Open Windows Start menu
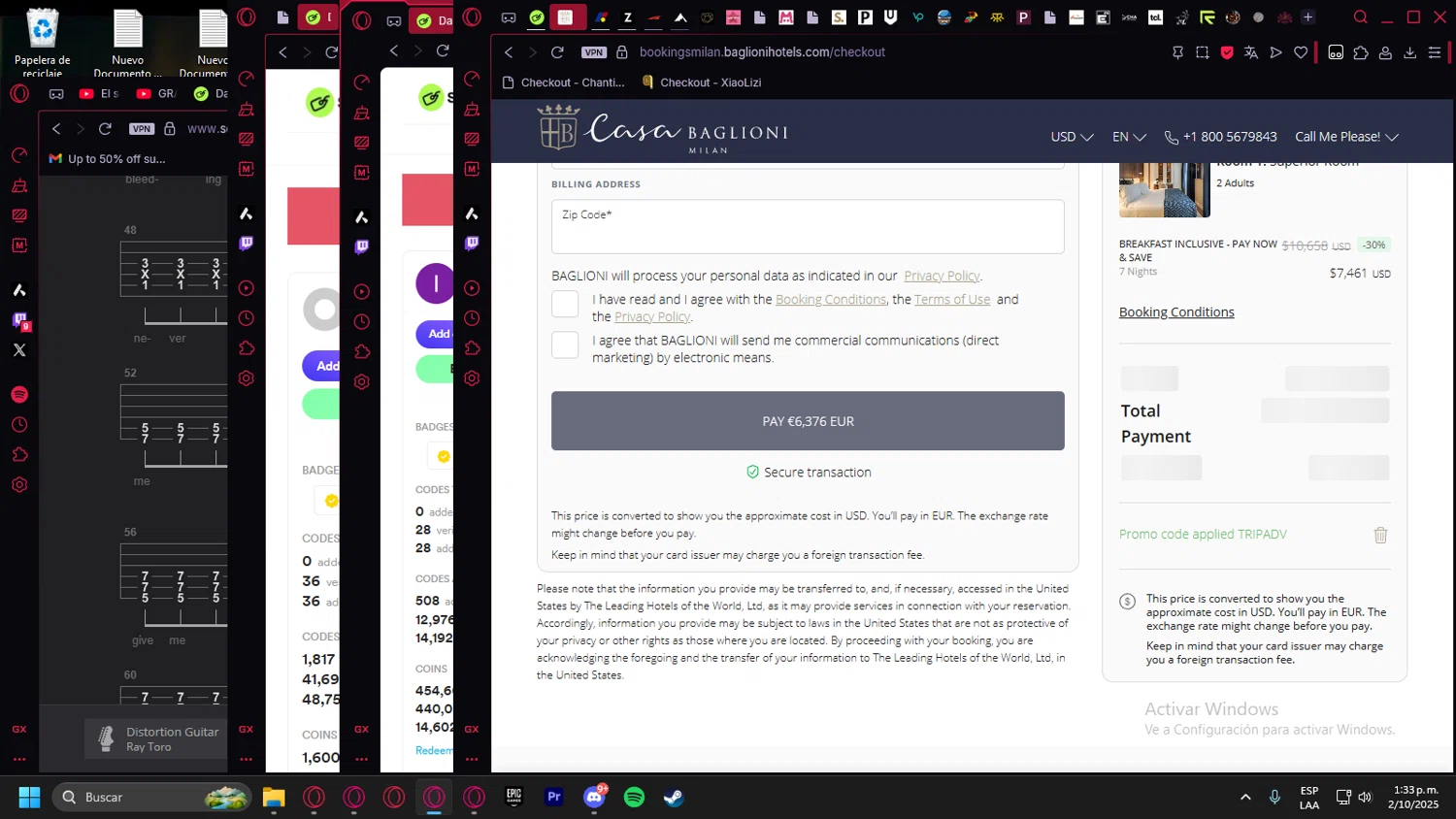This screenshot has width=1456, height=819. [x=29, y=798]
